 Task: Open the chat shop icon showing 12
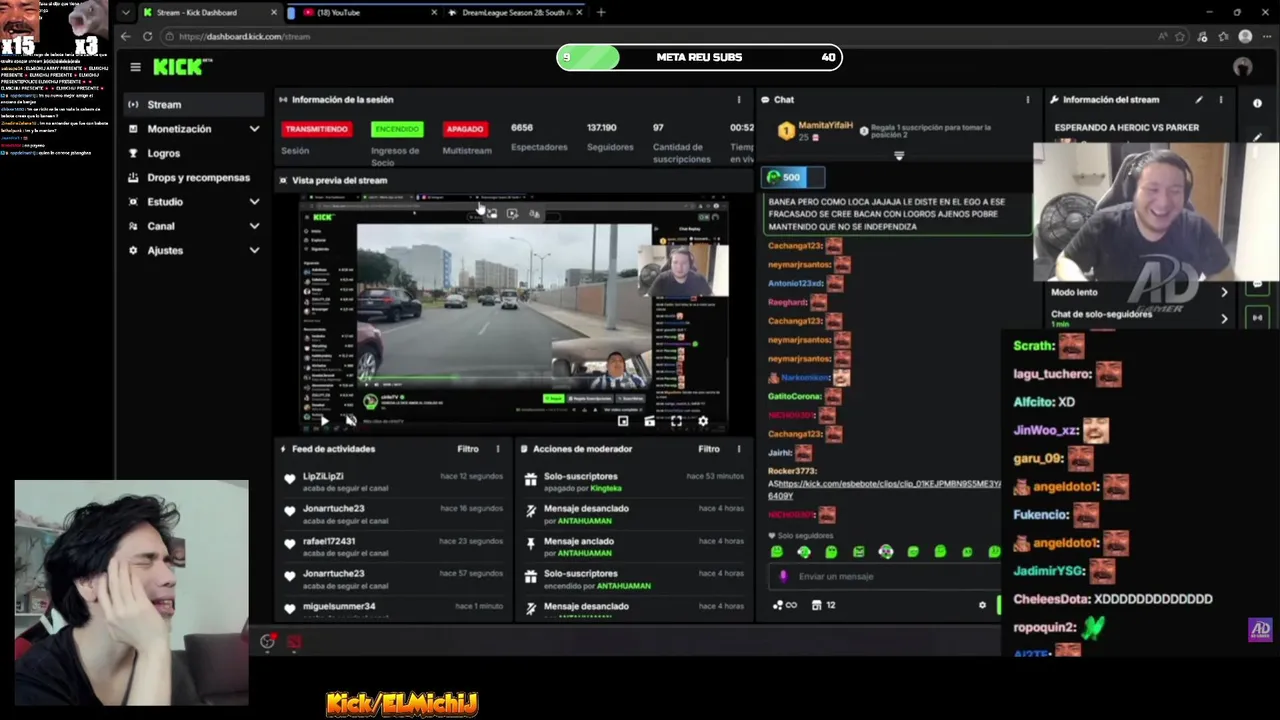[823, 605]
